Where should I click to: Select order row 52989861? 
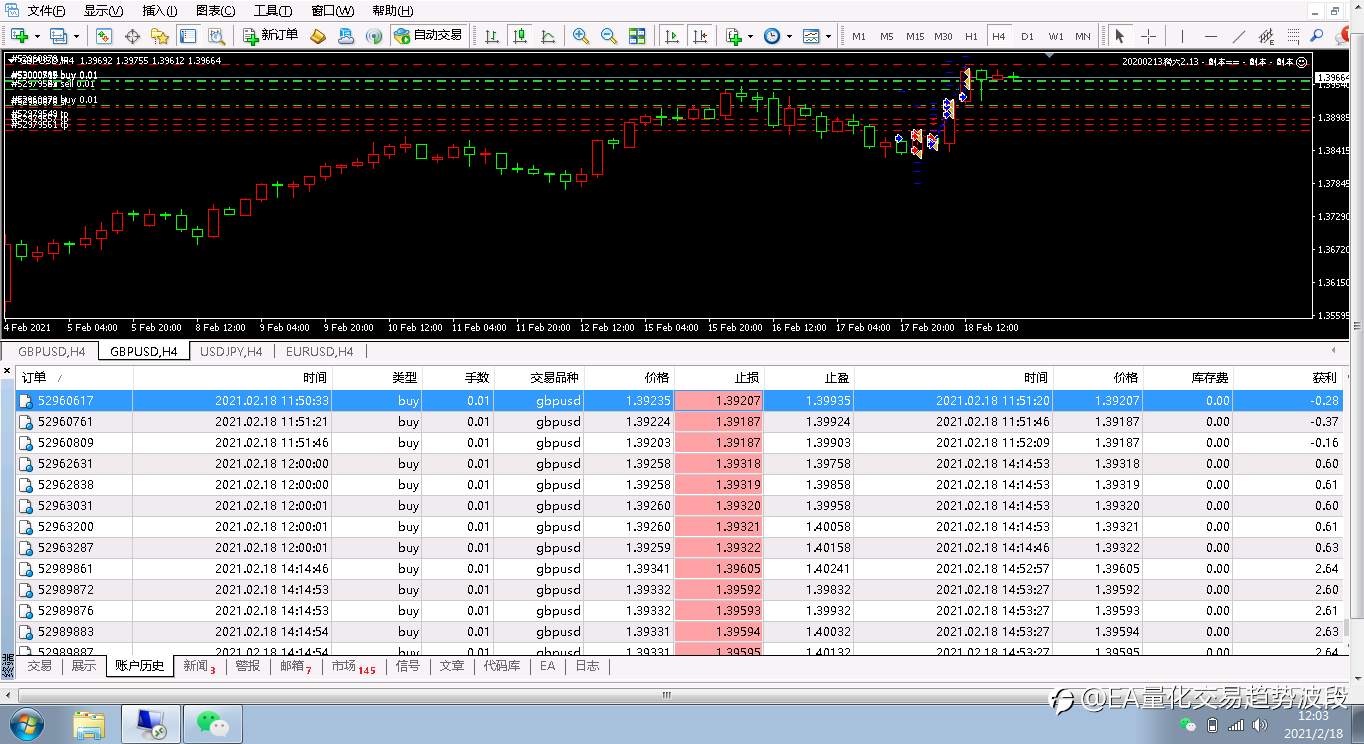(679, 569)
